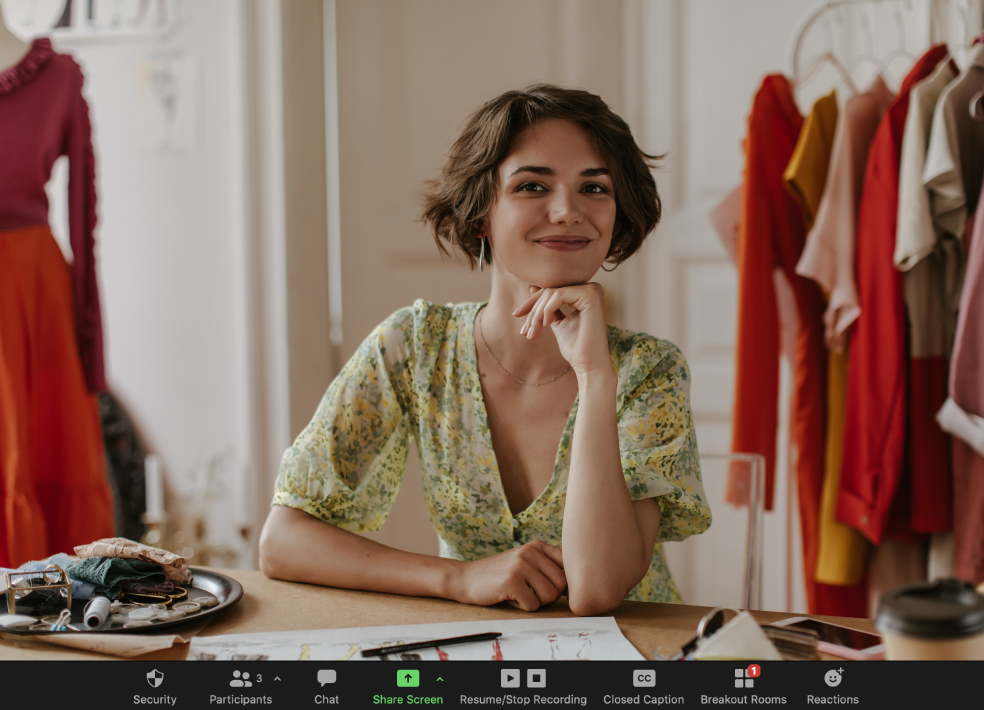Click the Chat label
This screenshot has width=984, height=710.
pos(326,699)
